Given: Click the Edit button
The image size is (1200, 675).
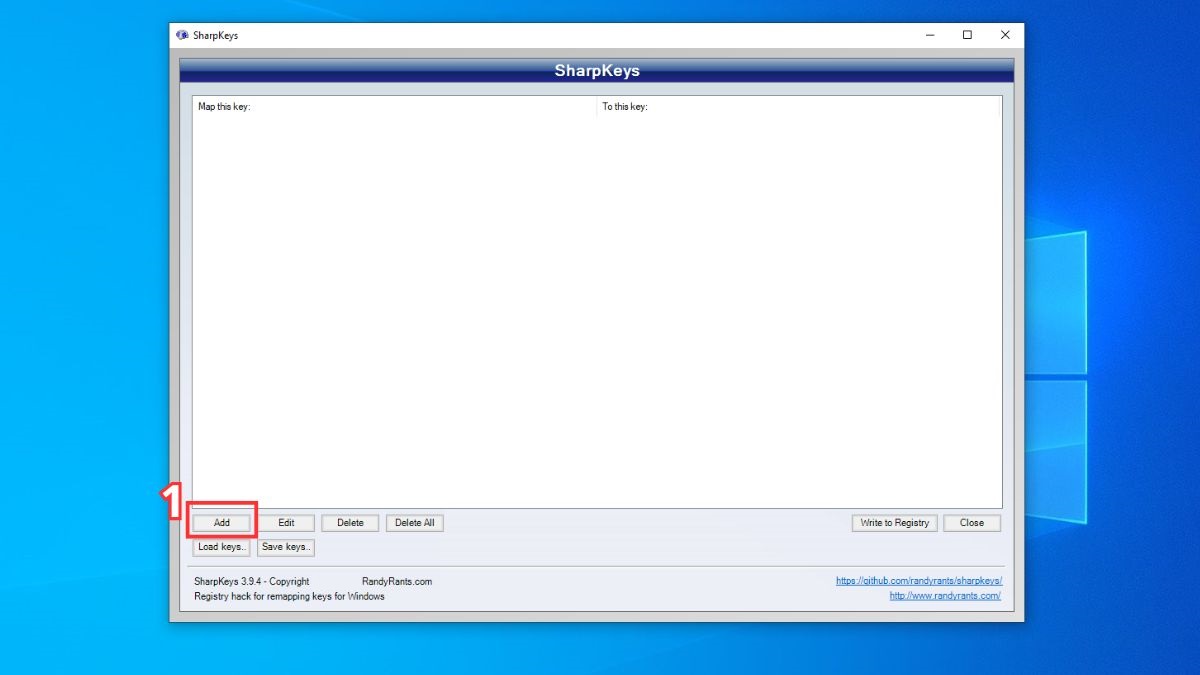Looking at the screenshot, I should [x=286, y=523].
